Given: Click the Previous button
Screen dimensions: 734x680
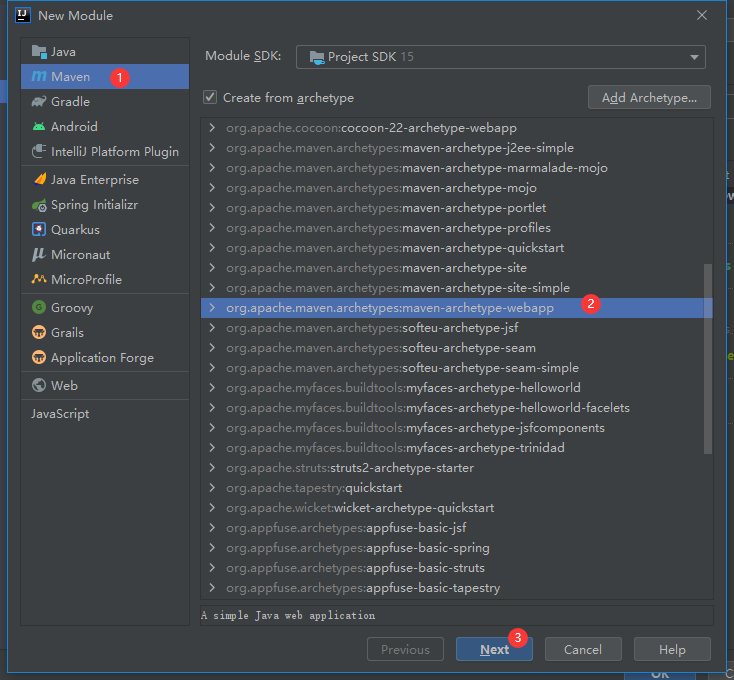Looking at the screenshot, I should 405,649.
